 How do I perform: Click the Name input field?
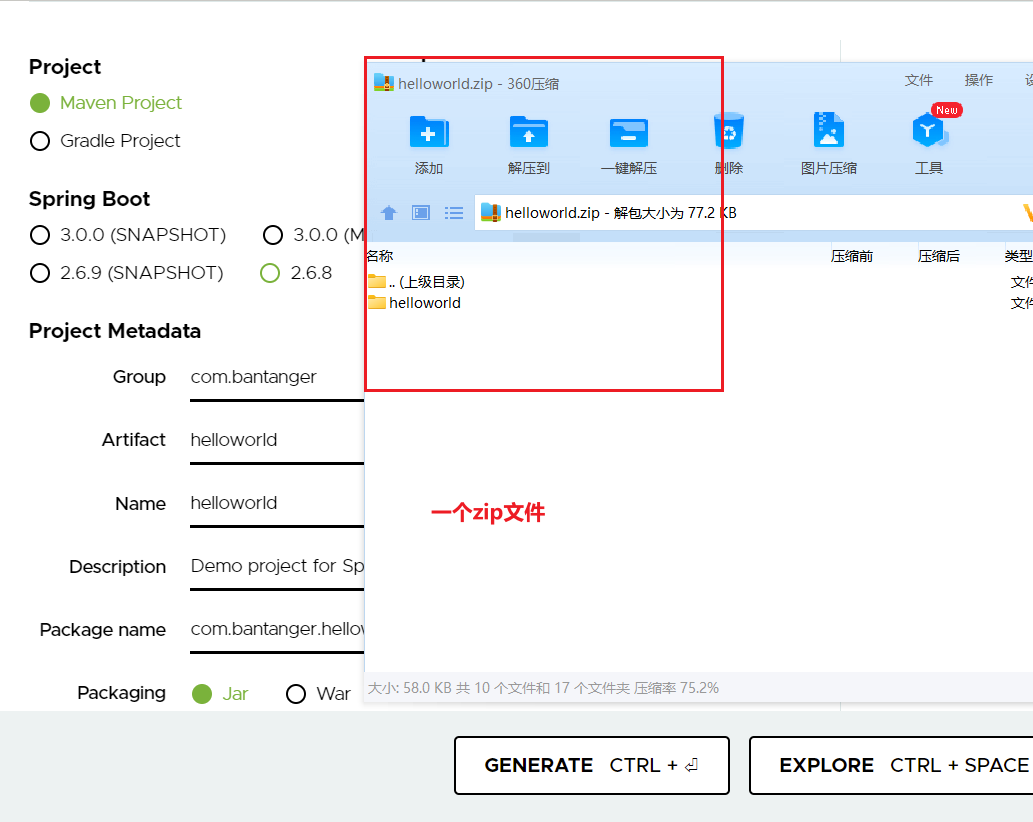click(x=277, y=504)
